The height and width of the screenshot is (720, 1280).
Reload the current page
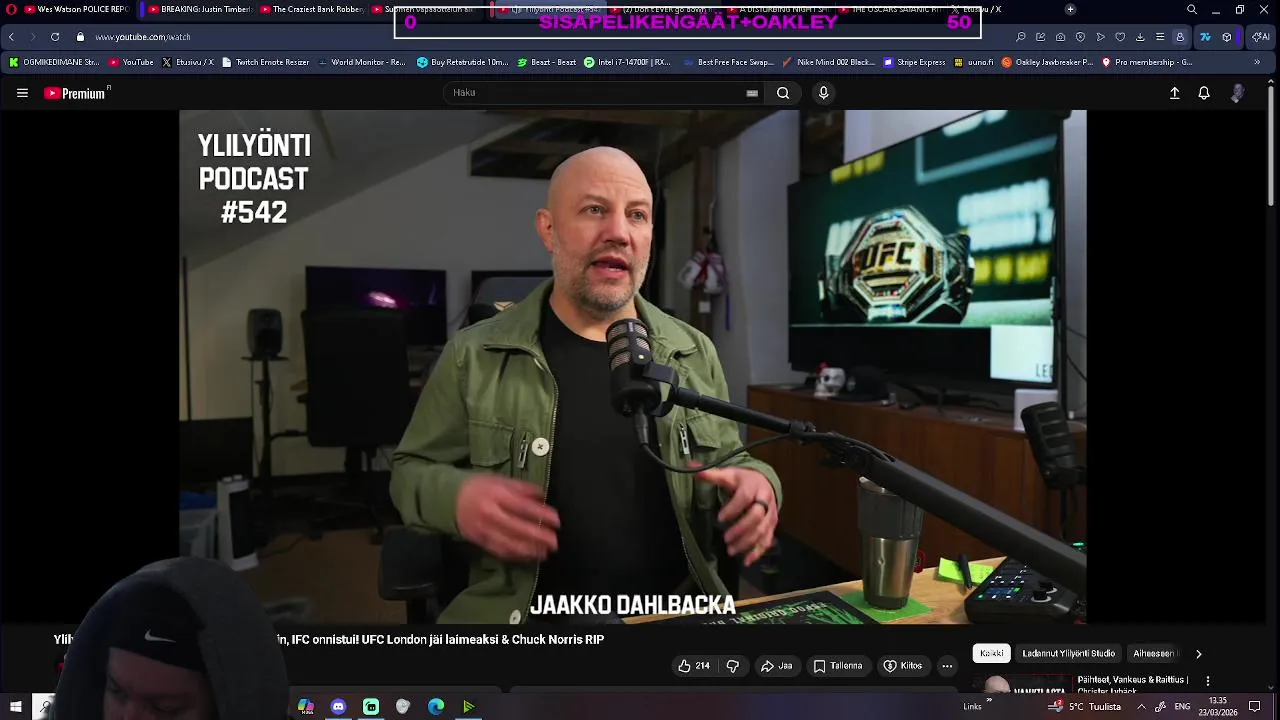coord(55,37)
